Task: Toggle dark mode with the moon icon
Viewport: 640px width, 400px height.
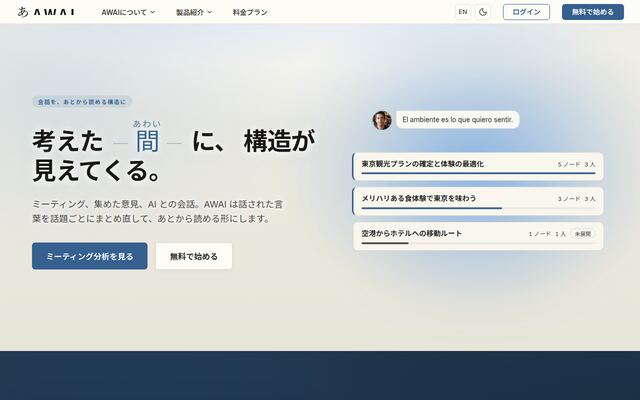Action: 483,12
